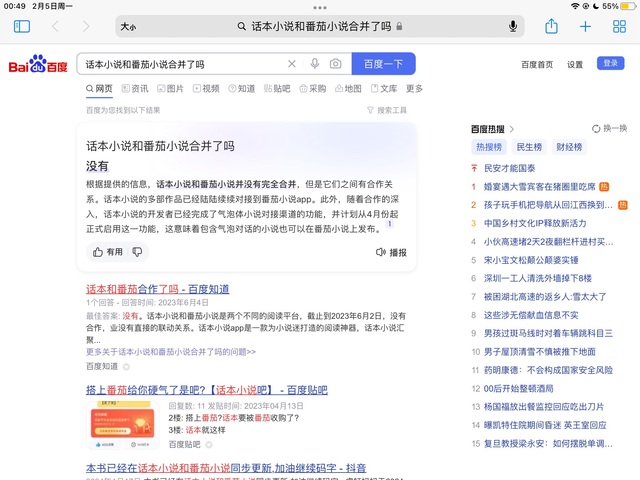The image size is (640, 480).
Task: Show the tab overview grid icon
Action: click(x=619, y=27)
